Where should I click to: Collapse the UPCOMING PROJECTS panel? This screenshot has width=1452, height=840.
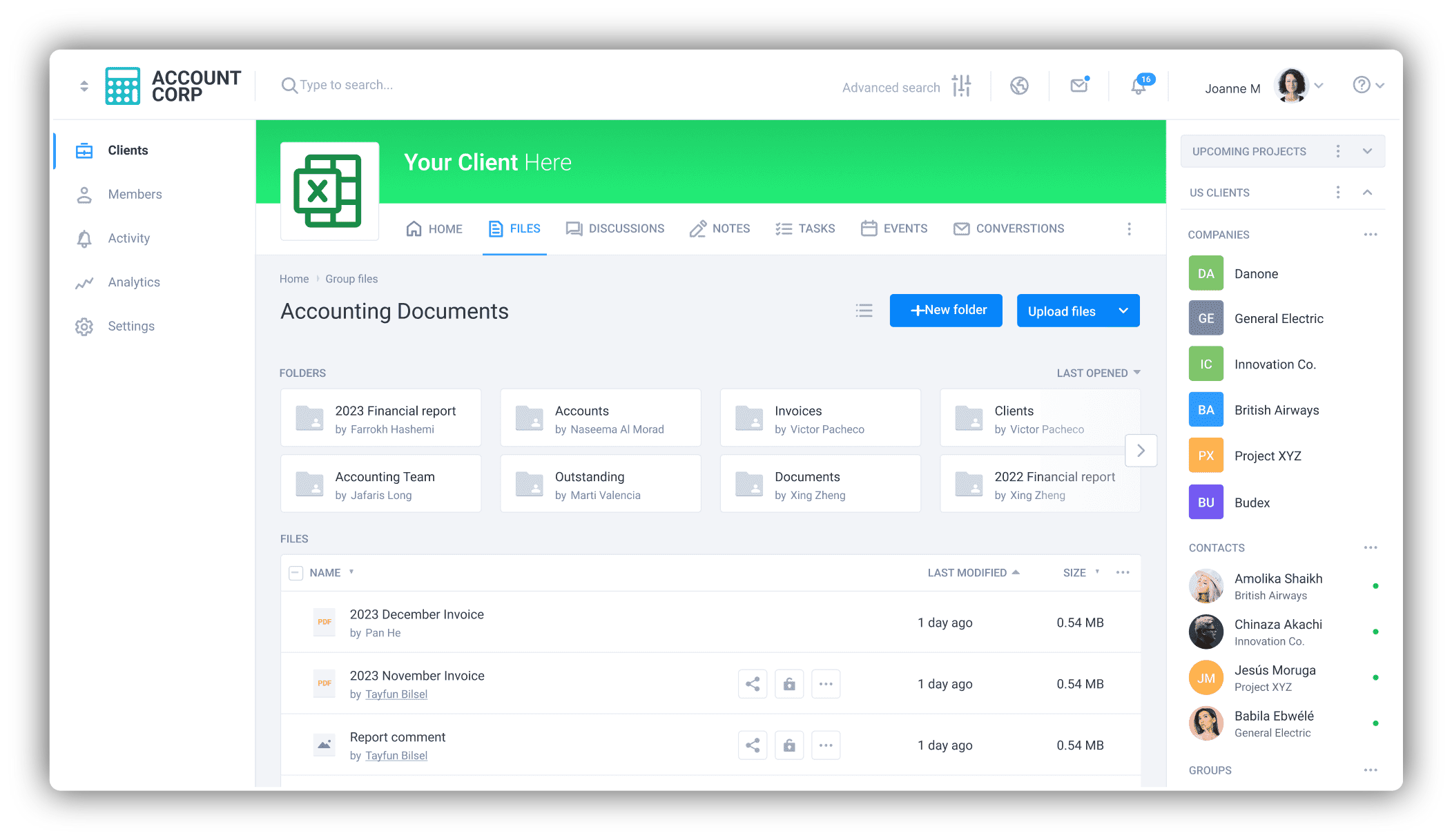point(1368,150)
